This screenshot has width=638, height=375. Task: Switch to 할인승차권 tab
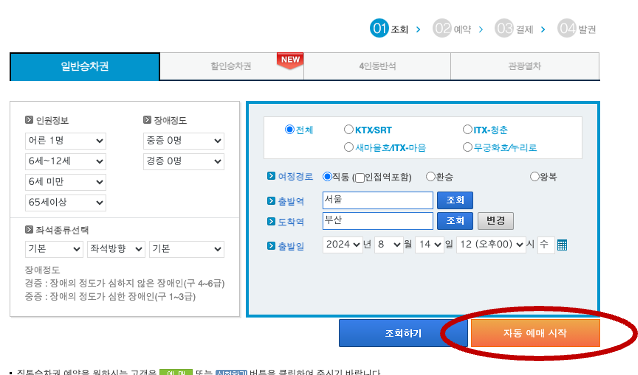coord(231,66)
